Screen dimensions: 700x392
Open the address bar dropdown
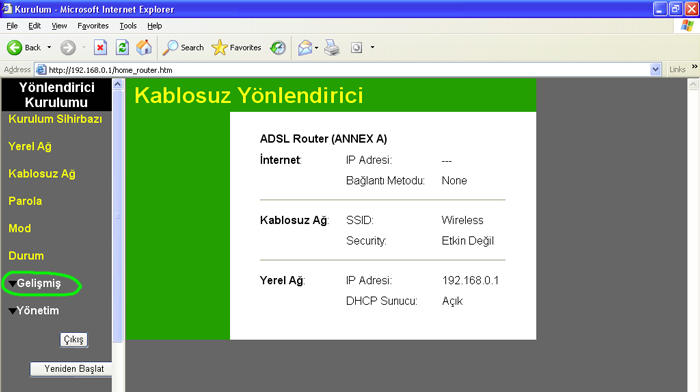coord(655,70)
